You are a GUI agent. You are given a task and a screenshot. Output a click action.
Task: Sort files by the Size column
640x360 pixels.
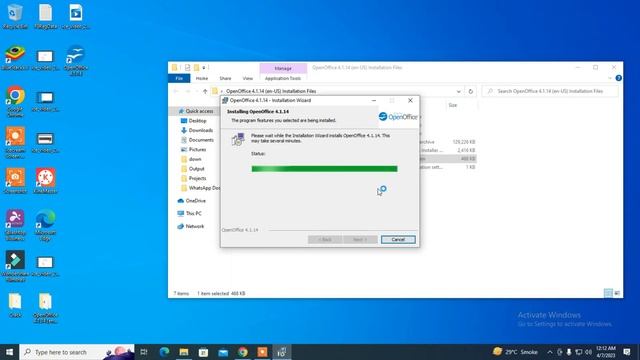pyautogui.click(x=453, y=105)
